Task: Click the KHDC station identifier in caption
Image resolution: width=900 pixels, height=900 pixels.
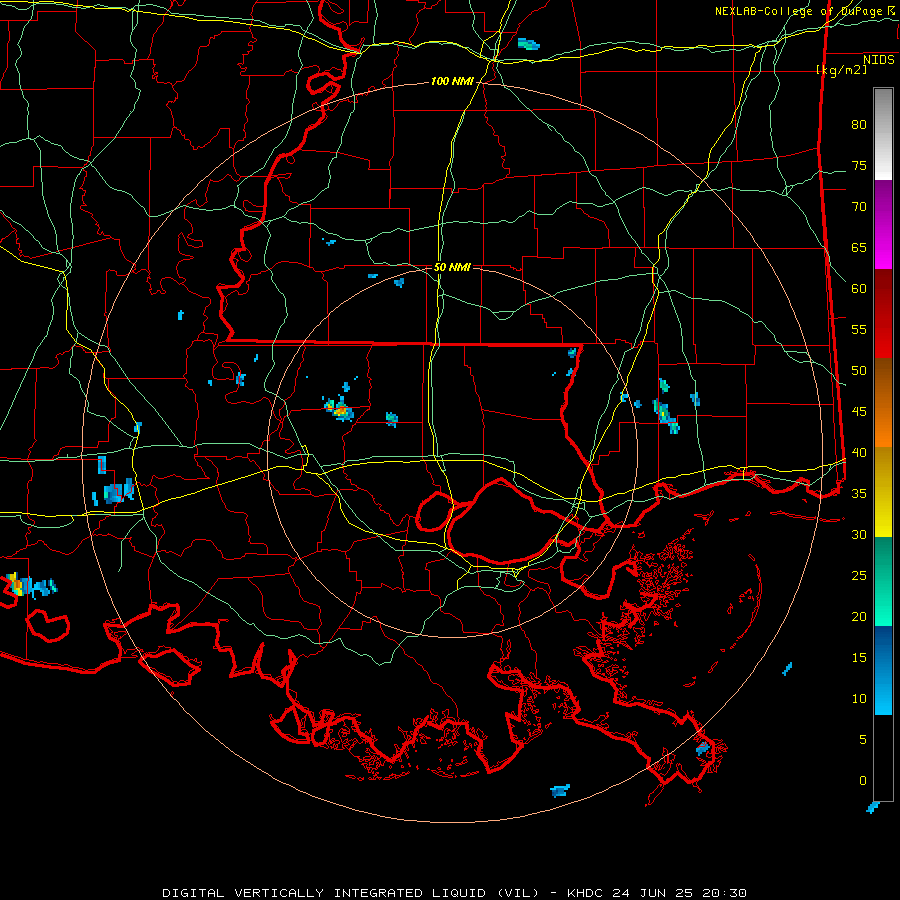Action: (x=586, y=893)
